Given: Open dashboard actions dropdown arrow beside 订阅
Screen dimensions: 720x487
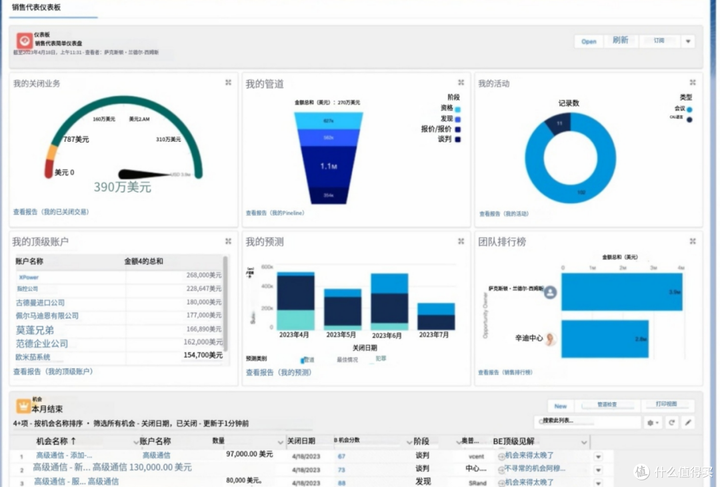Looking at the screenshot, I should coord(688,41).
